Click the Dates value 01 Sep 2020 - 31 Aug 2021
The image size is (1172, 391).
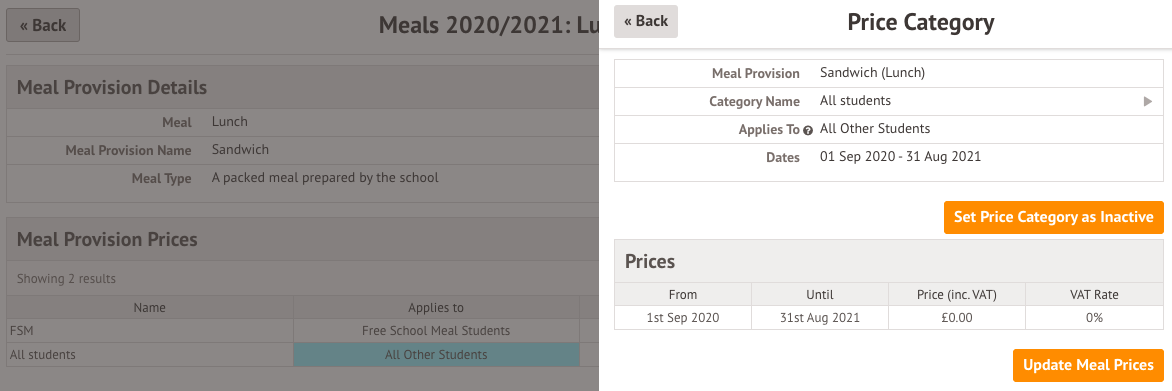[x=900, y=157]
